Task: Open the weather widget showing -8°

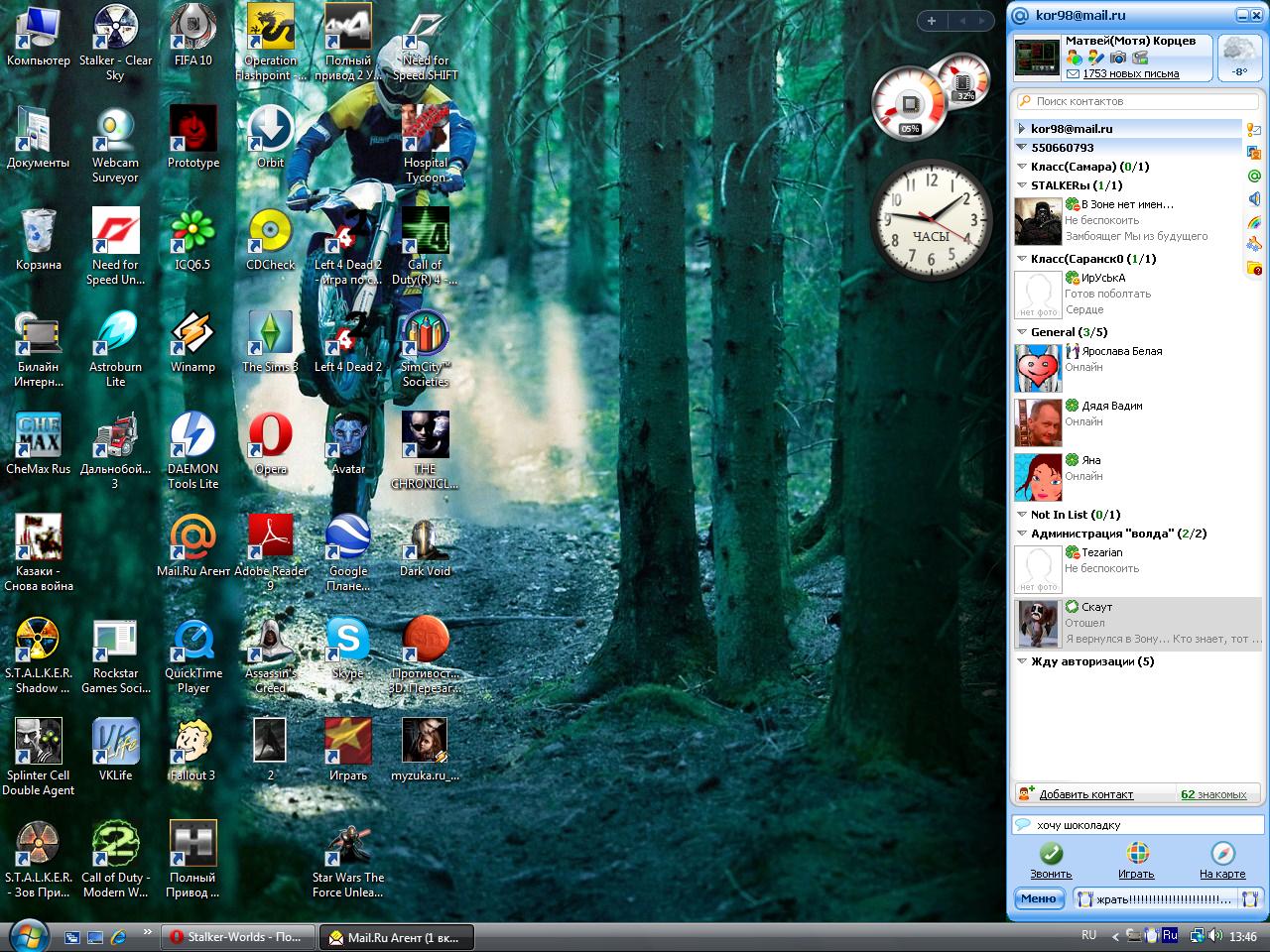Action: coord(1239,57)
